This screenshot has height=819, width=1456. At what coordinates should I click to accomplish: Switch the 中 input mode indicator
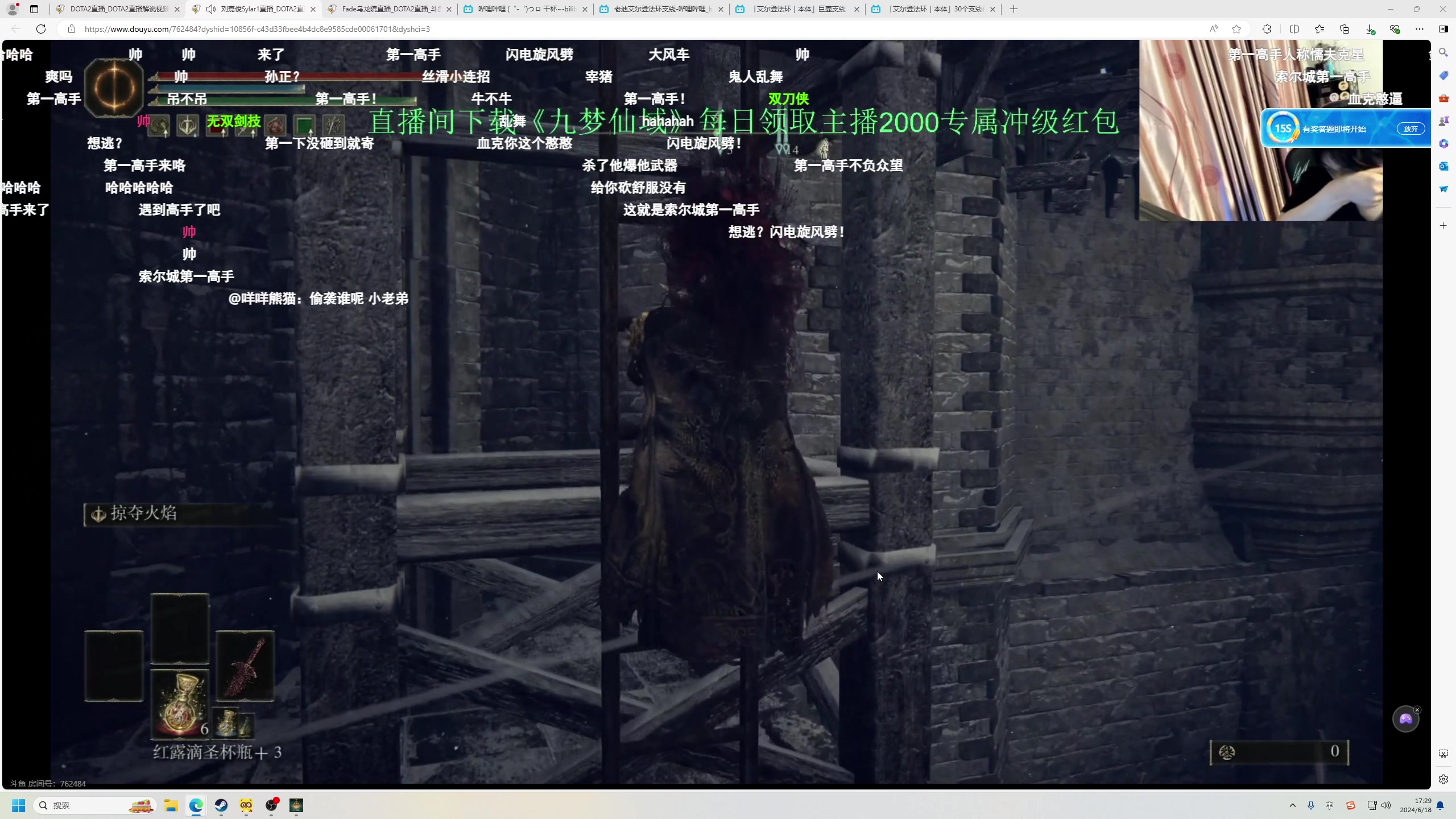tap(1330, 805)
